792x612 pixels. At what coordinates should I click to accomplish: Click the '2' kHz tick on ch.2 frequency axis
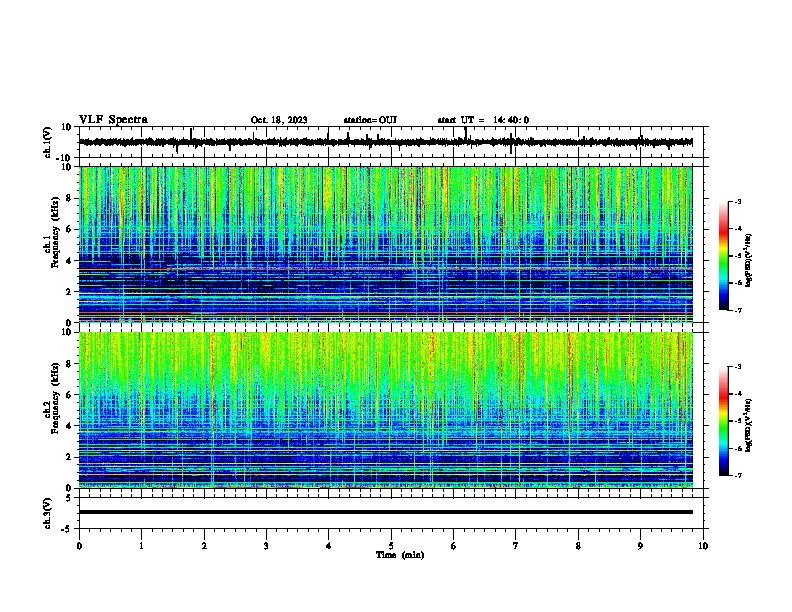point(69,457)
